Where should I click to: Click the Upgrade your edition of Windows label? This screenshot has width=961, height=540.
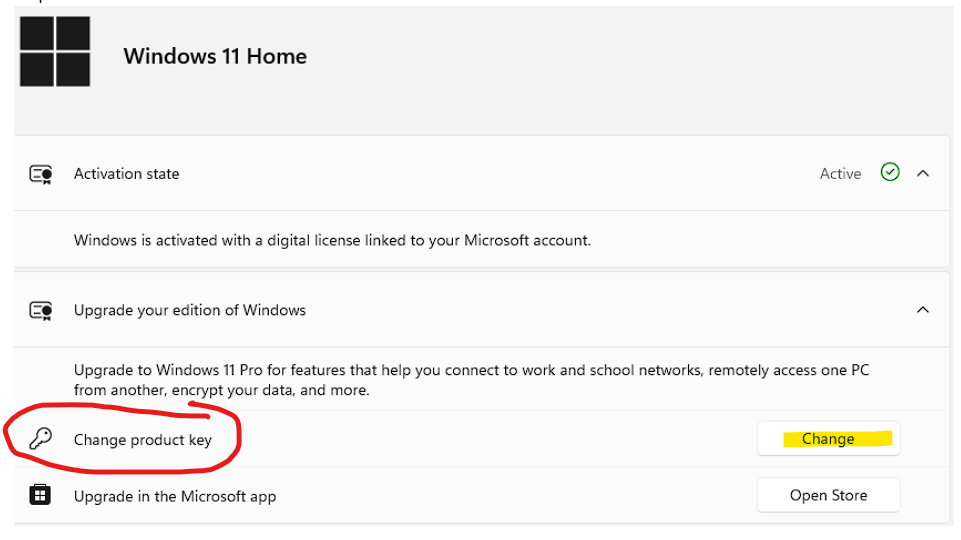point(189,310)
